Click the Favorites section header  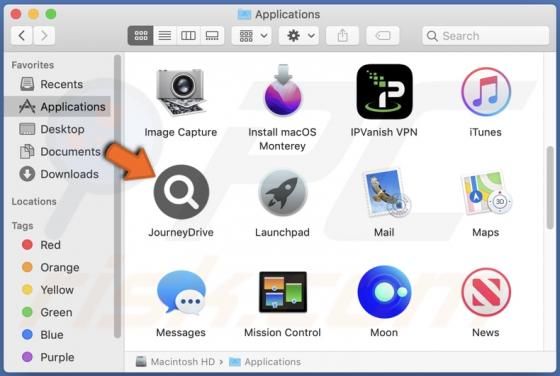33,65
